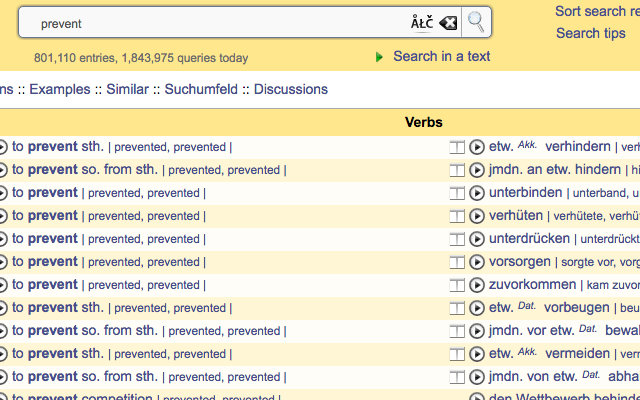
Task: Open the Sort search results option
Action: (598, 11)
